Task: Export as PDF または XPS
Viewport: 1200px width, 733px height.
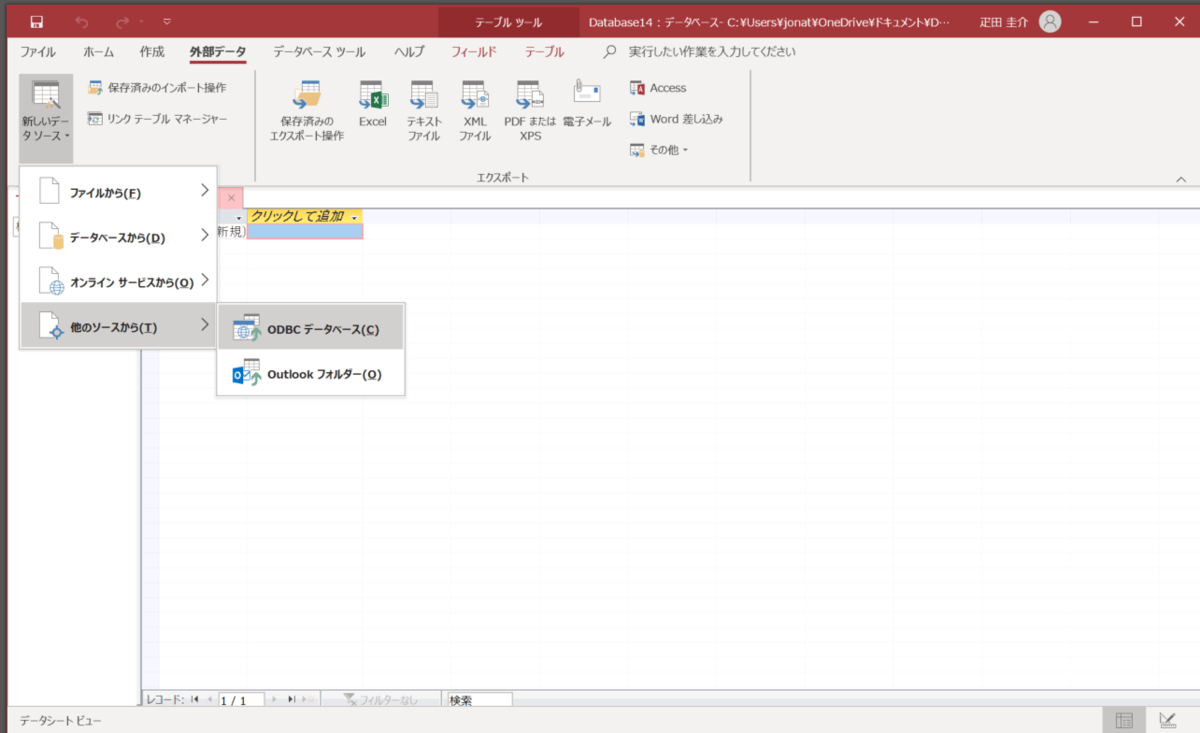Action: click(530, 110)
